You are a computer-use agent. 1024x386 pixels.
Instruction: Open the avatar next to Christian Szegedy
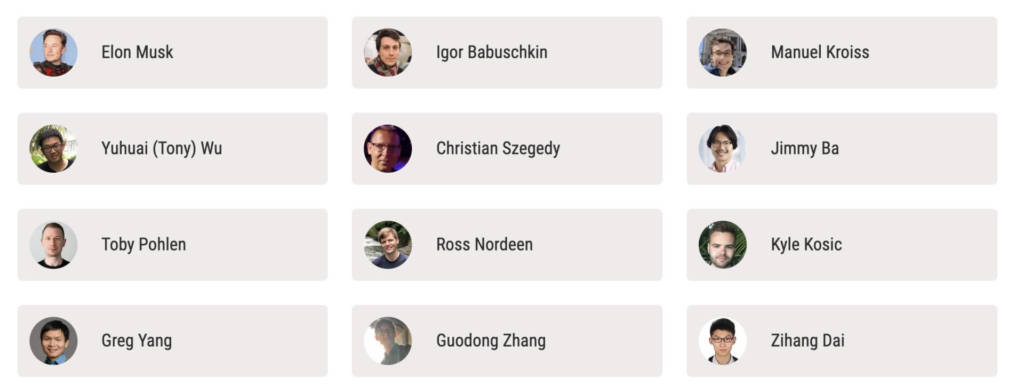point(388,148)
